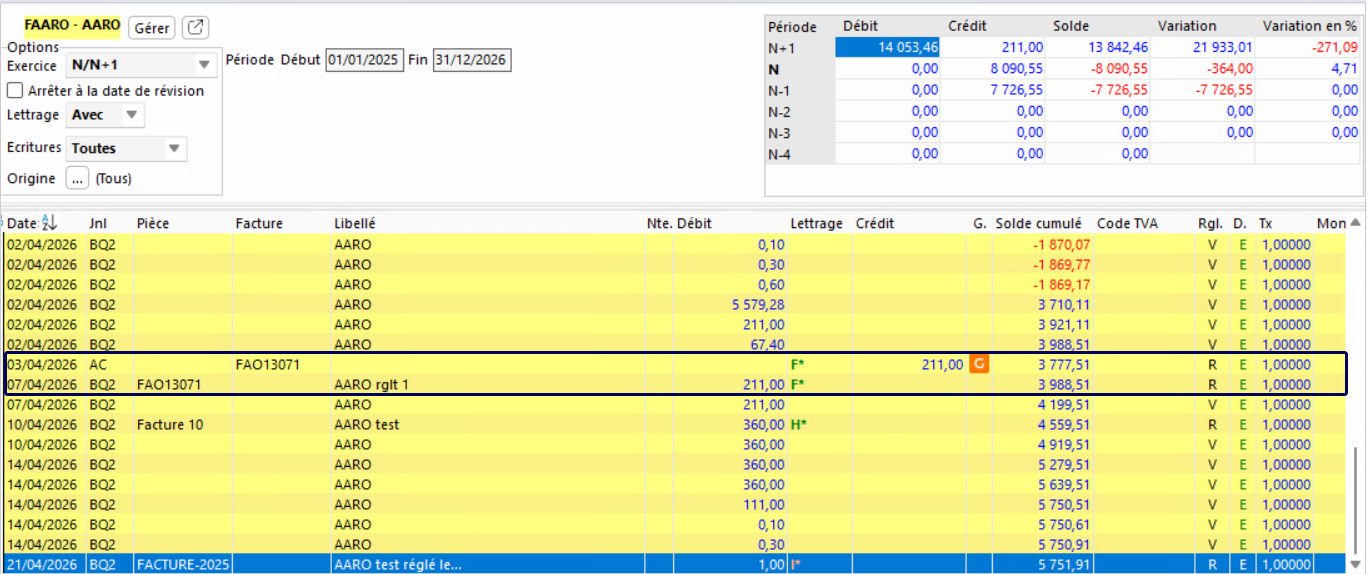Click the Lettrage column header
Image resolution: width=1367 pixels, height=574 pixels.
[x=816, y=223]
